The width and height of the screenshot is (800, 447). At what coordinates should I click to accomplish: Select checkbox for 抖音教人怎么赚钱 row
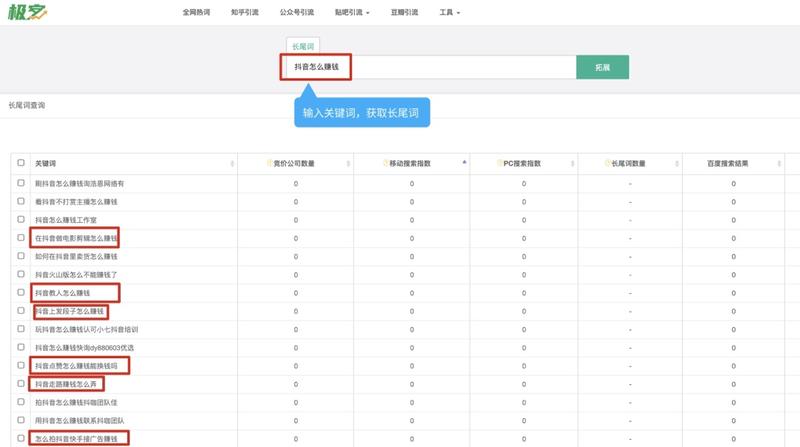point(21,293)
